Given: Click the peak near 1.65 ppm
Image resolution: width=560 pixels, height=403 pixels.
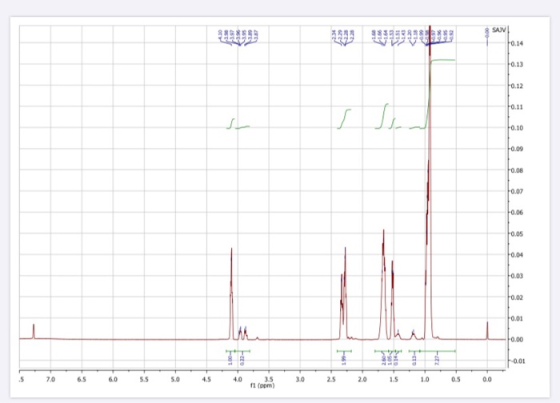Looking at the screenshot, I should click(x=383, y=284).
